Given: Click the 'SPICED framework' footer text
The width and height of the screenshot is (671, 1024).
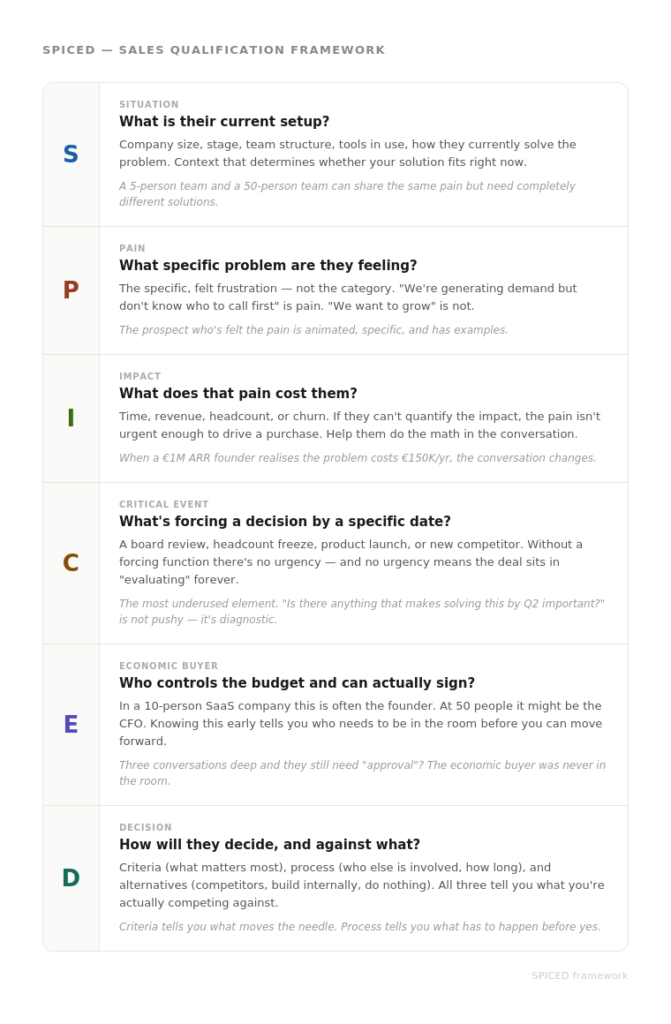Looking at the screenshot, I should [579, 976].
